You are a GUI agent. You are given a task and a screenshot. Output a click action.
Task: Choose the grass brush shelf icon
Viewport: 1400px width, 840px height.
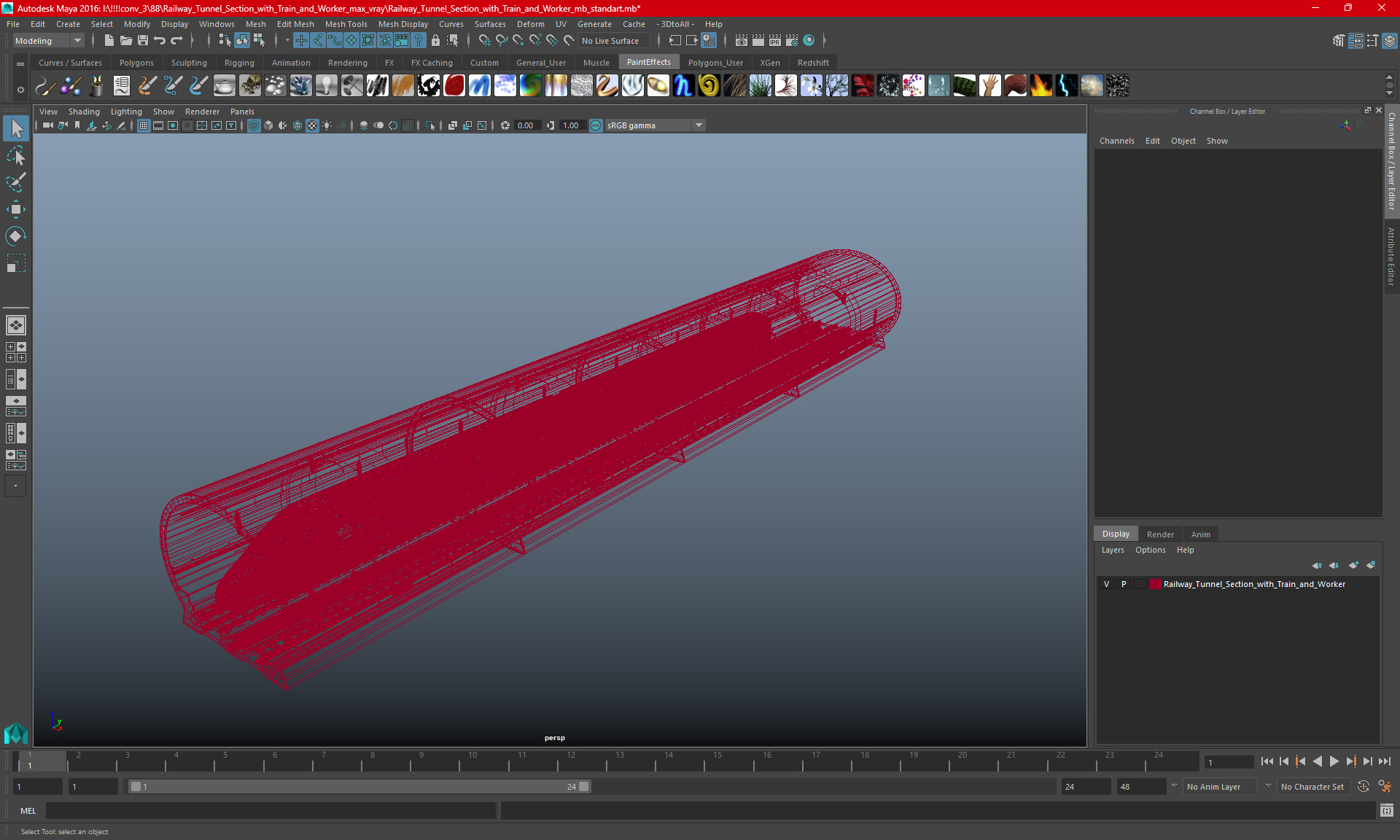click(760, 86)
